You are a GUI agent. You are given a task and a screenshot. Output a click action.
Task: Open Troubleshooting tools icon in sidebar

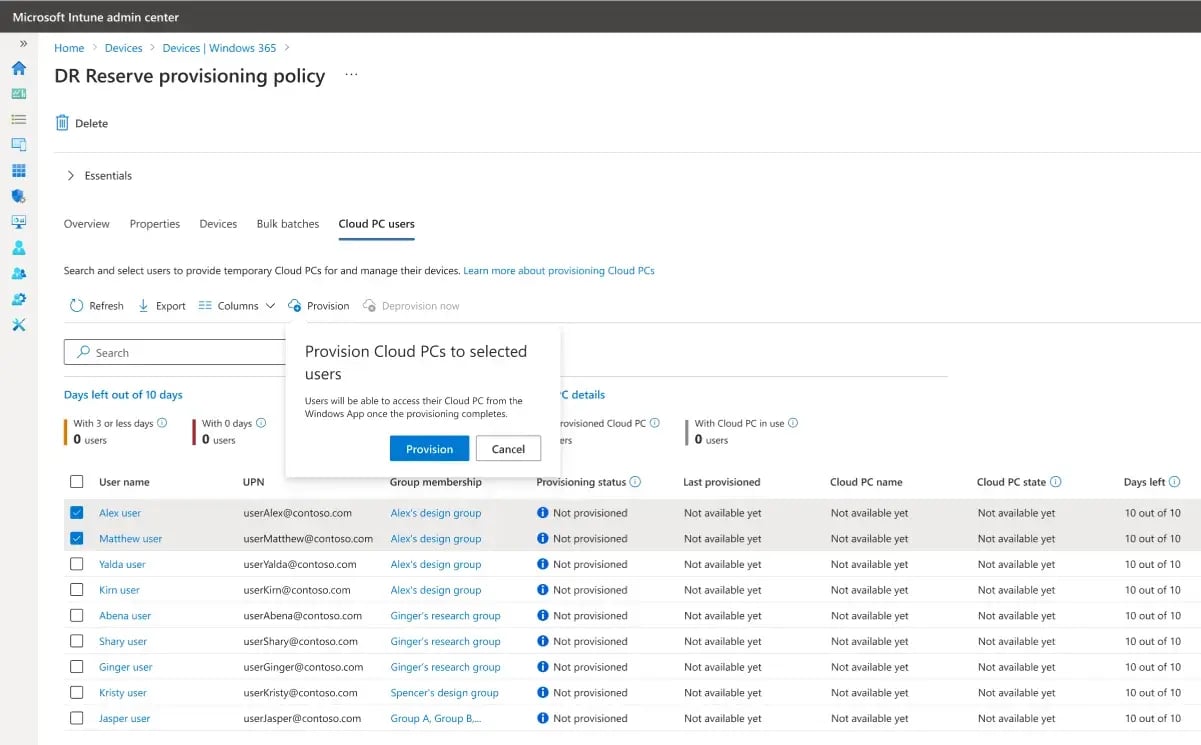[18, 325]
